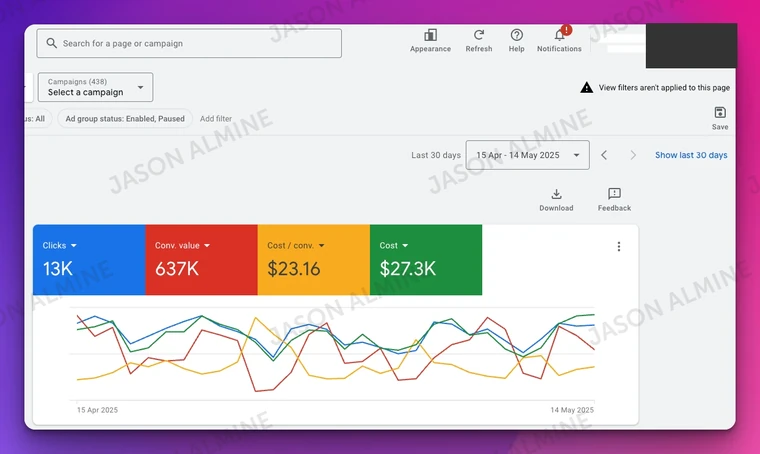Go to next date range
760x454 pixels.
coord(633,155)
